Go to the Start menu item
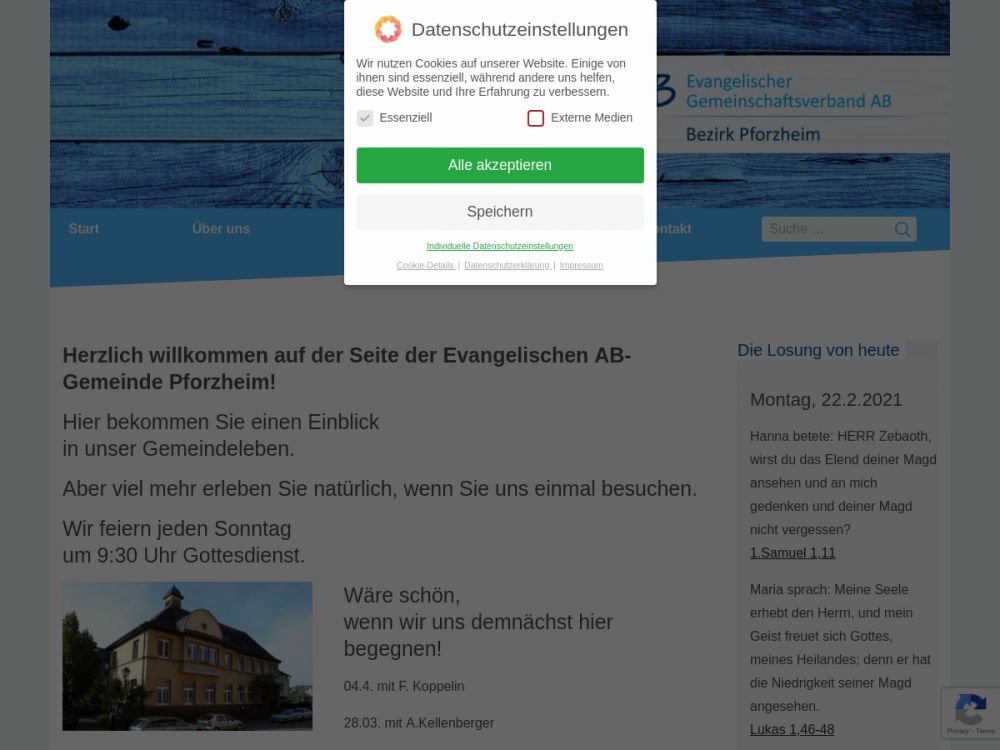This screenshot has width=1000, height=750. [x=84, y=229]
